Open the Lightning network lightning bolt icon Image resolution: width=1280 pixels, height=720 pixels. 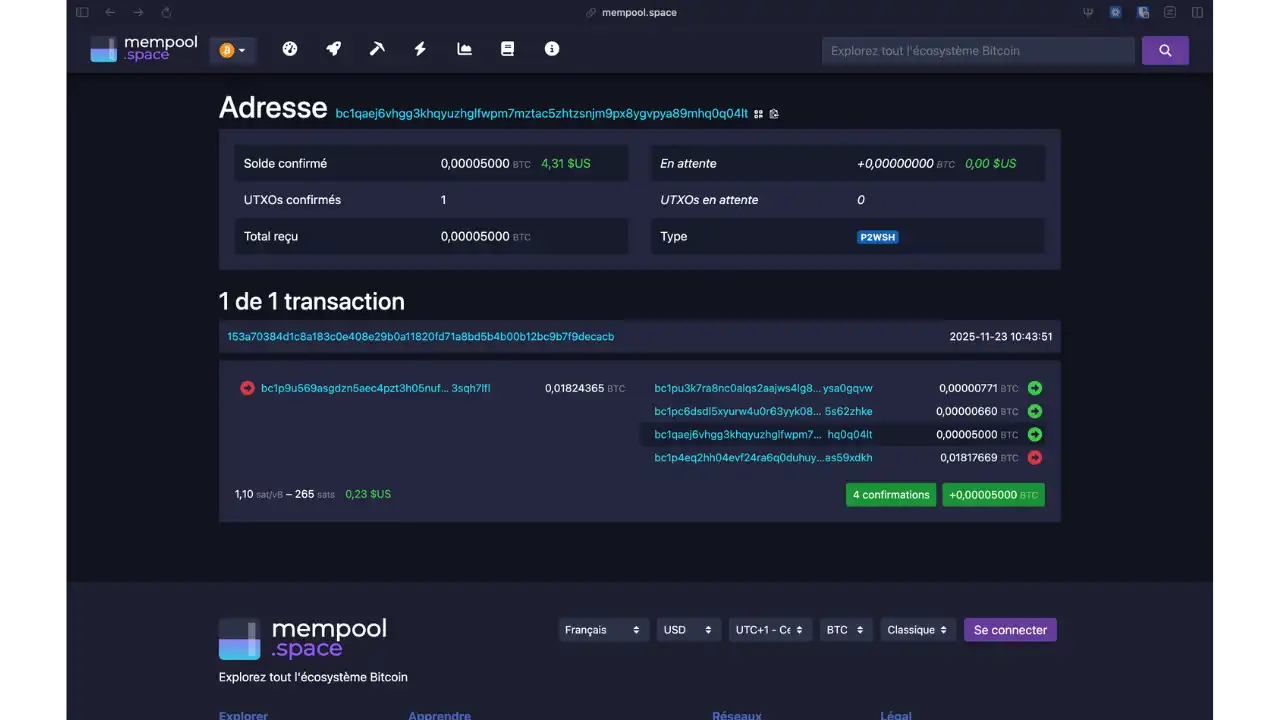pos(420,48)
